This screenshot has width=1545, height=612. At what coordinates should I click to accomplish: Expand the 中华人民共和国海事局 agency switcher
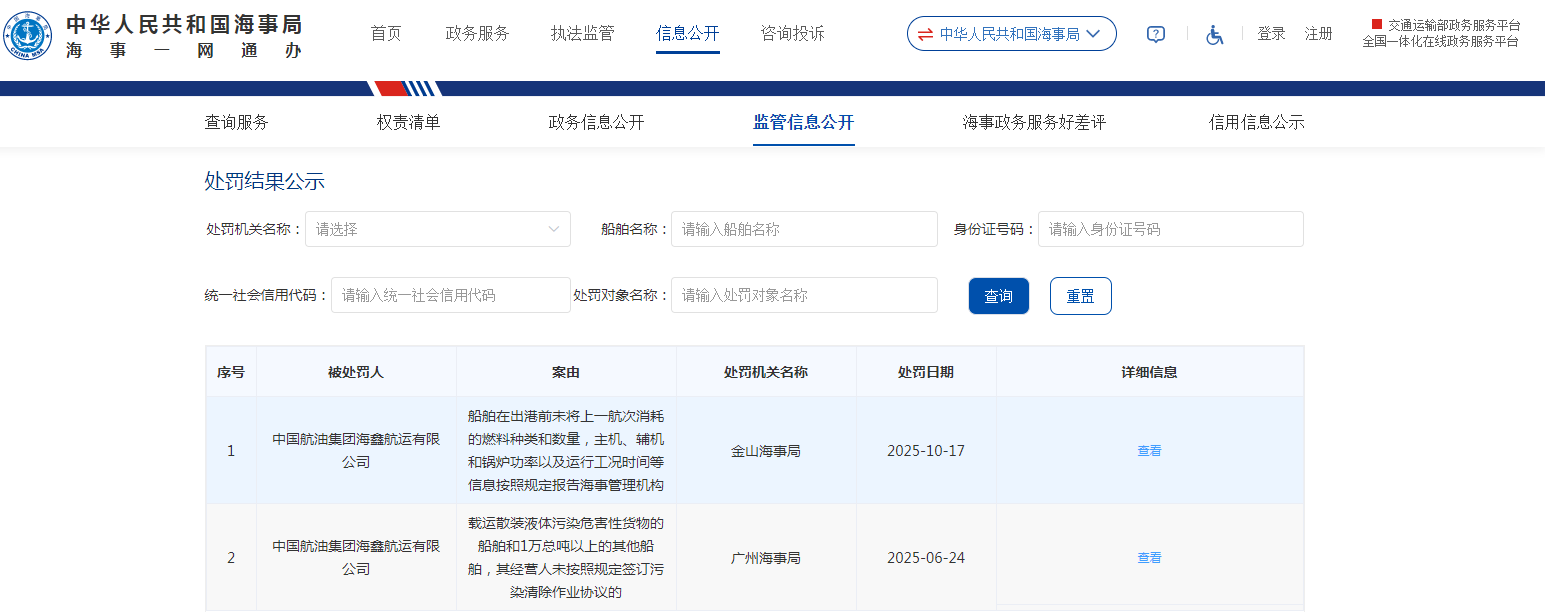[1011, 34]
